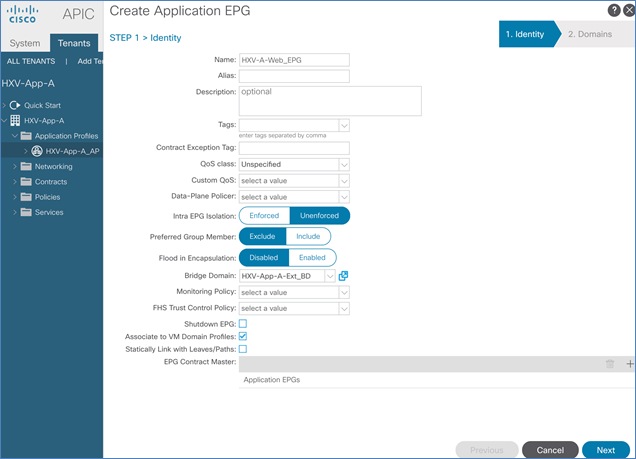Image resolution: width=636 pixels, height=459 pixels.
Task: Click the Networking folder icon
Action: 26,166
